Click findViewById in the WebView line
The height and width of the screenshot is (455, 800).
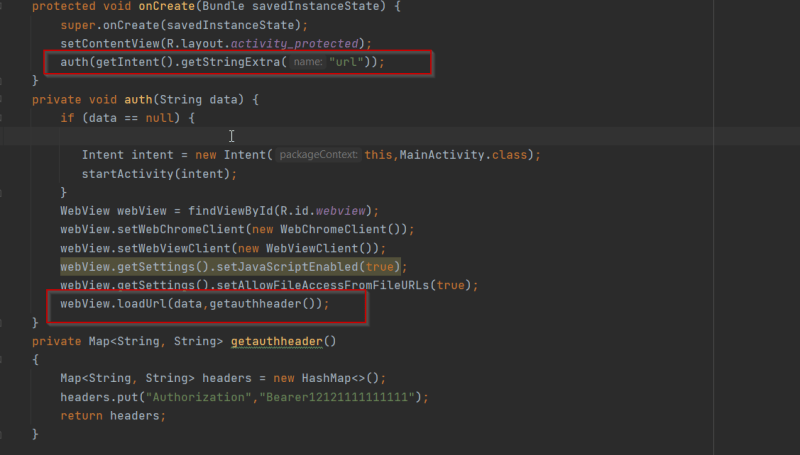(231, 211)
